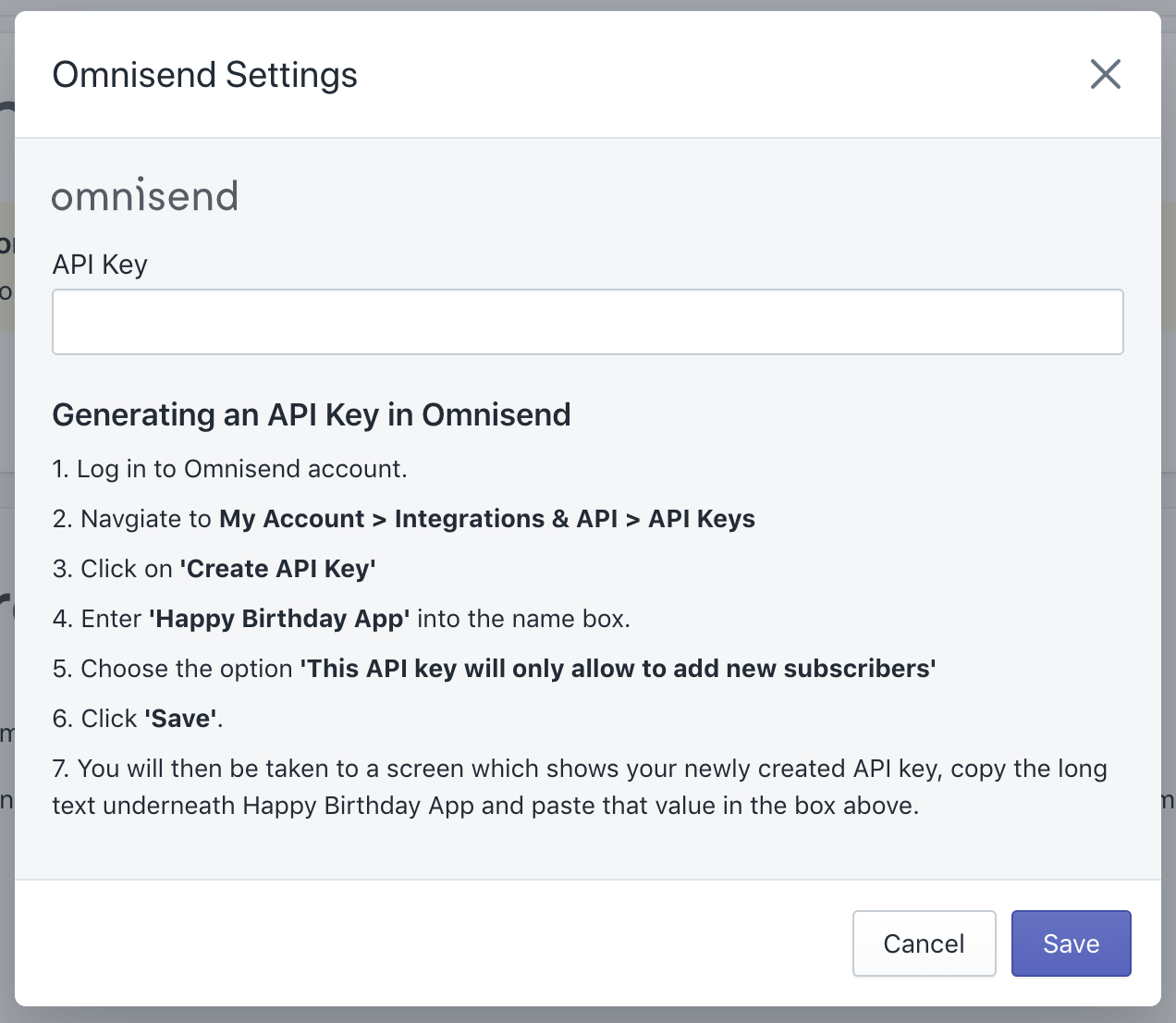Click the bold Integrations & API text
Viewport: 1176px width, 1023px height.
click(506, 519)
